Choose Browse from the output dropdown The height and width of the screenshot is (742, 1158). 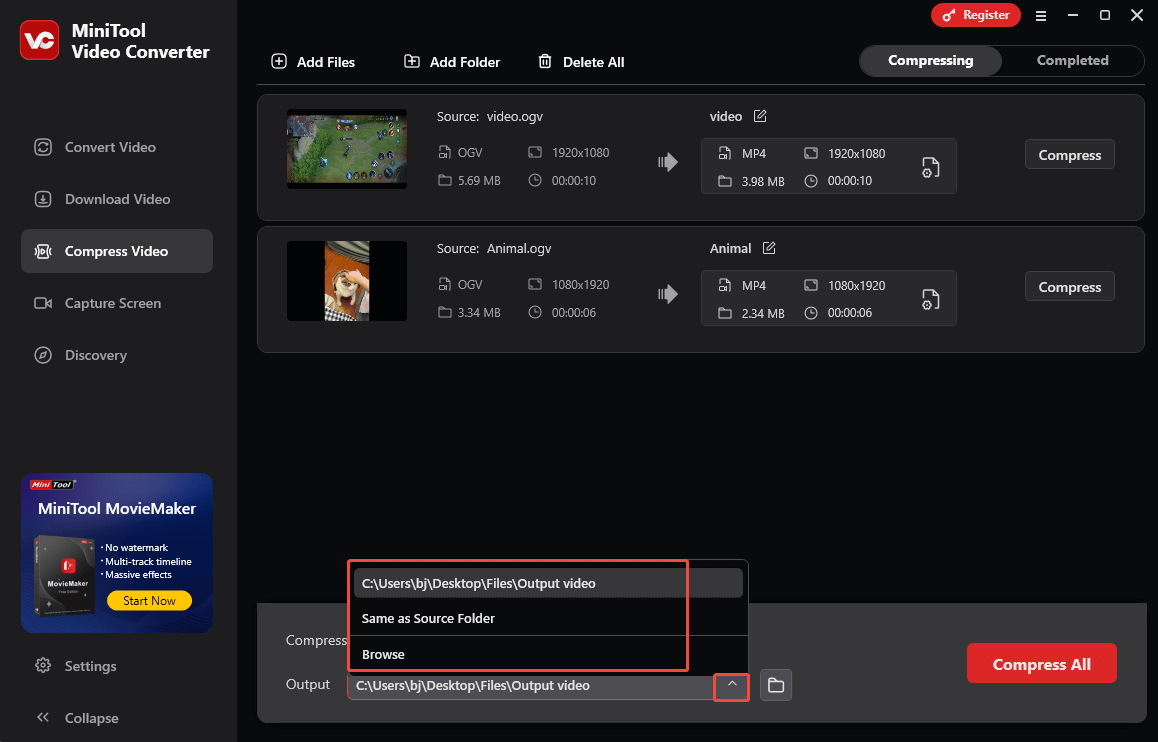(382, 654)
